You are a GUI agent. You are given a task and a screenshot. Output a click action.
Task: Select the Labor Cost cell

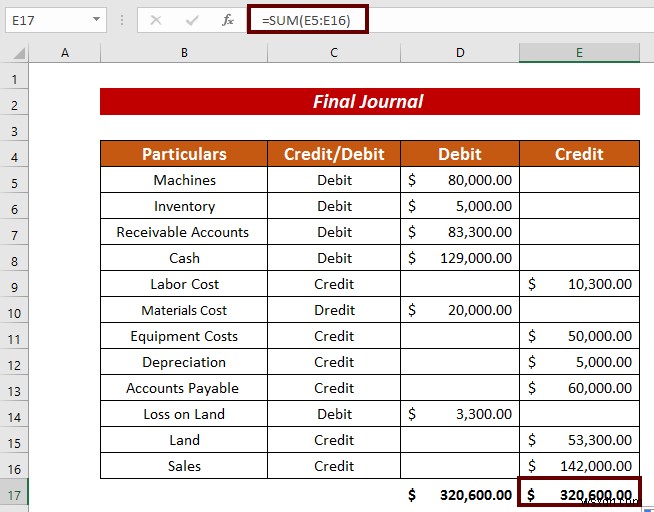coord(184,284)
